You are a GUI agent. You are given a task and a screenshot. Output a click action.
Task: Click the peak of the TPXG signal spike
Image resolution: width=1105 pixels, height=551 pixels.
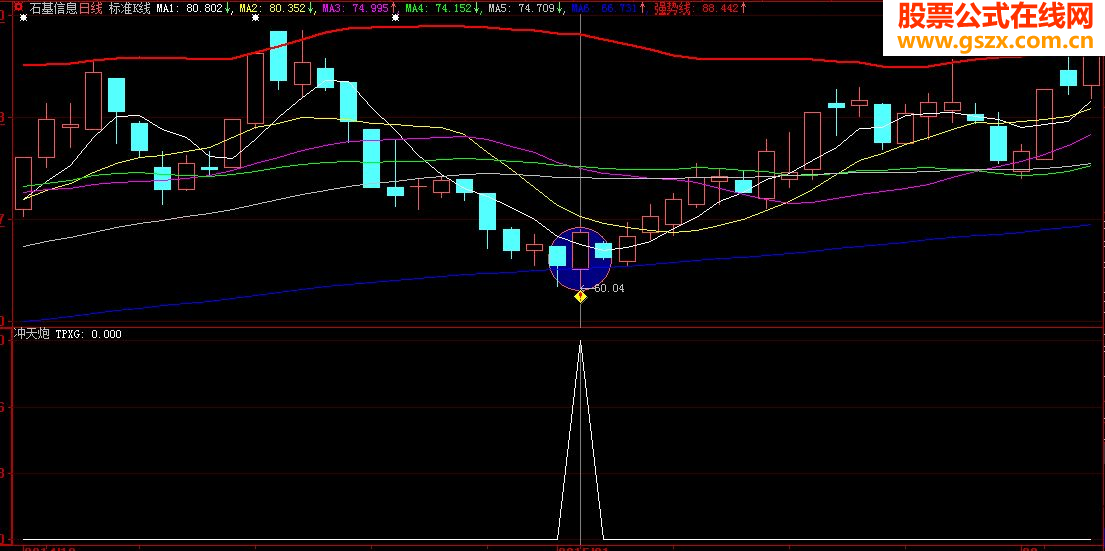coord(580,341)
